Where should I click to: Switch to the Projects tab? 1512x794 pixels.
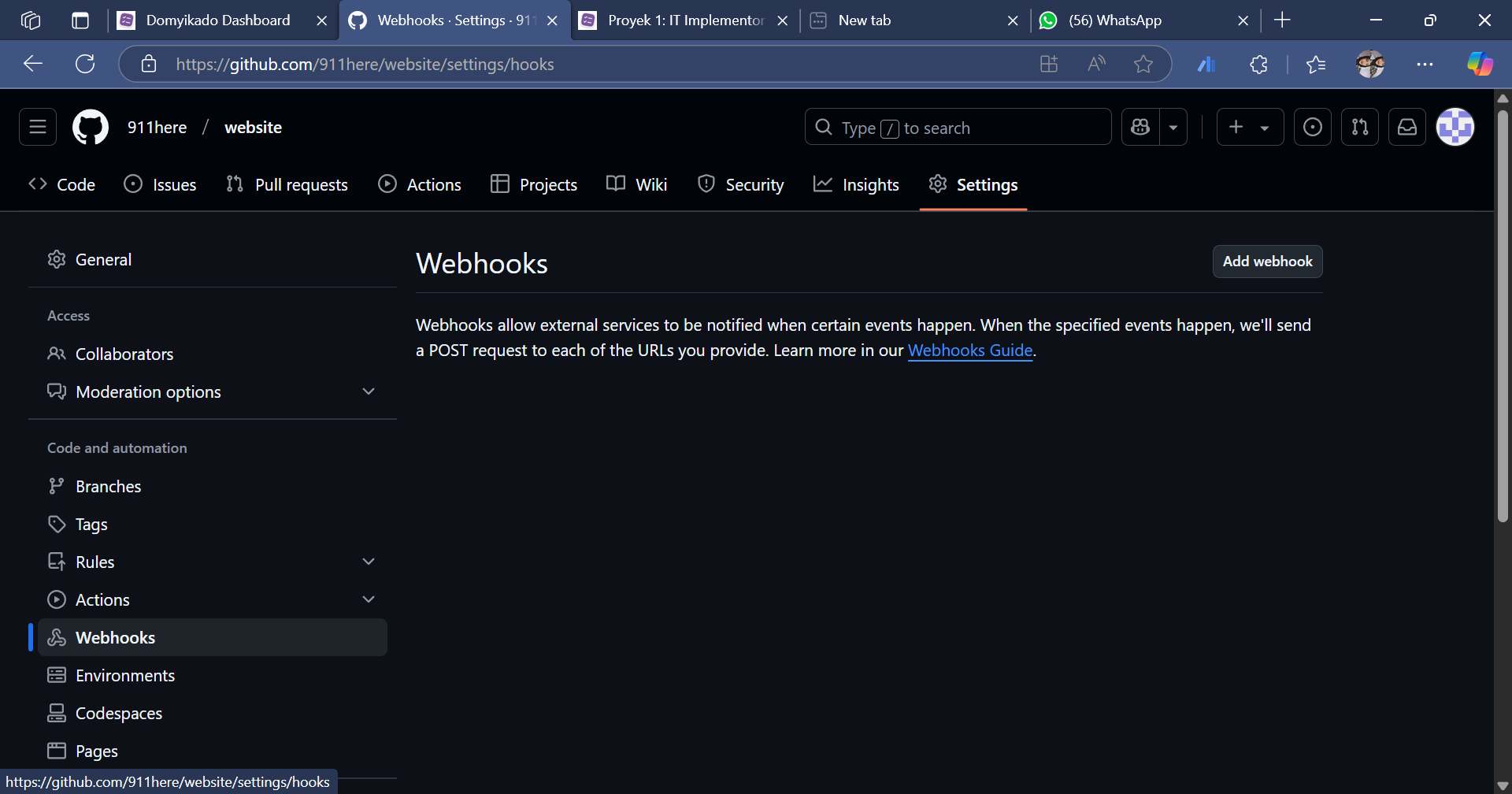point(534,184)
